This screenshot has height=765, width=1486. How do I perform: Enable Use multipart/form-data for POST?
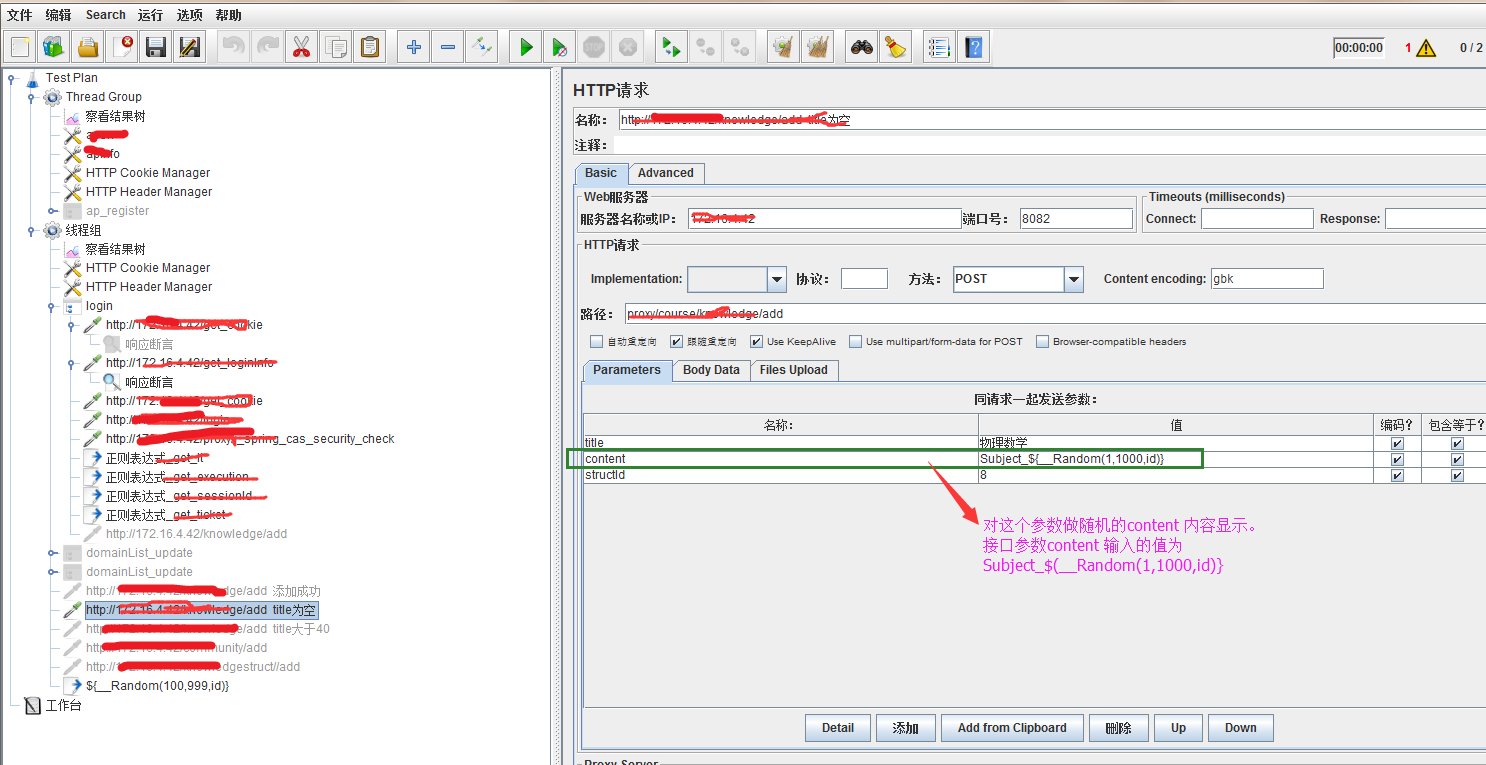[856, 341]
